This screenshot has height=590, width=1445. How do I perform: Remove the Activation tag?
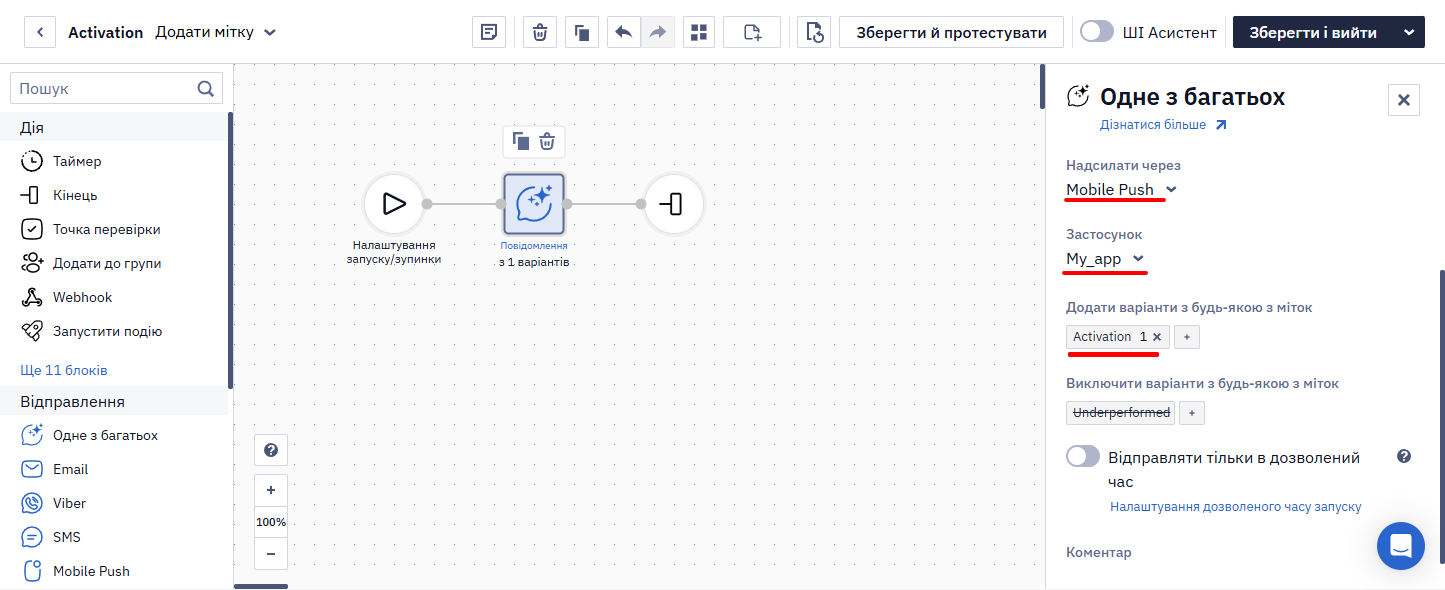(x=1157, y=337)
